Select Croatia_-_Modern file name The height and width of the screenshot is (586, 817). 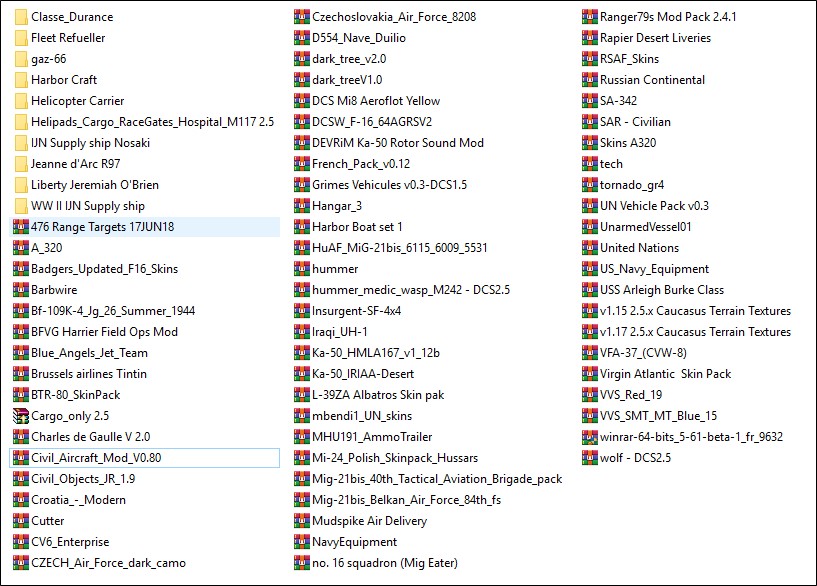(x=79, y=500)
